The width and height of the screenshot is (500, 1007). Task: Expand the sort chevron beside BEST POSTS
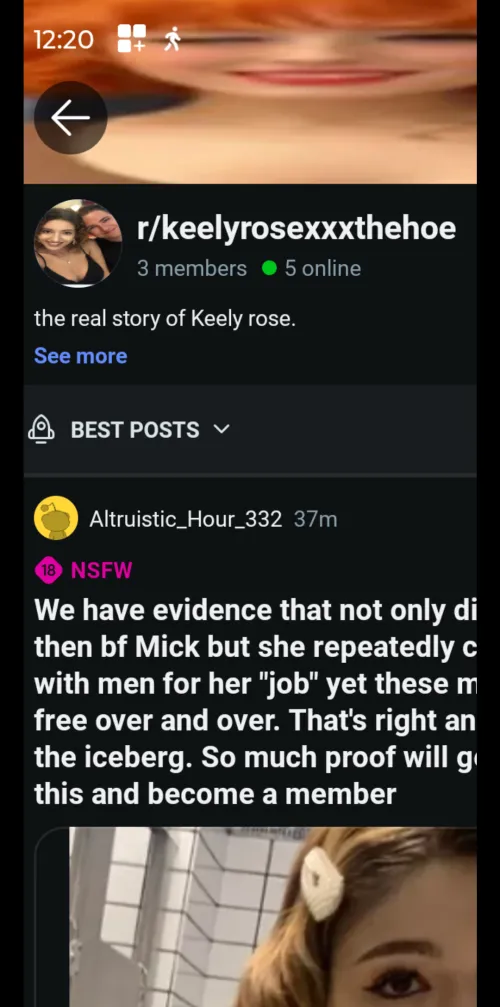(221, 429)
